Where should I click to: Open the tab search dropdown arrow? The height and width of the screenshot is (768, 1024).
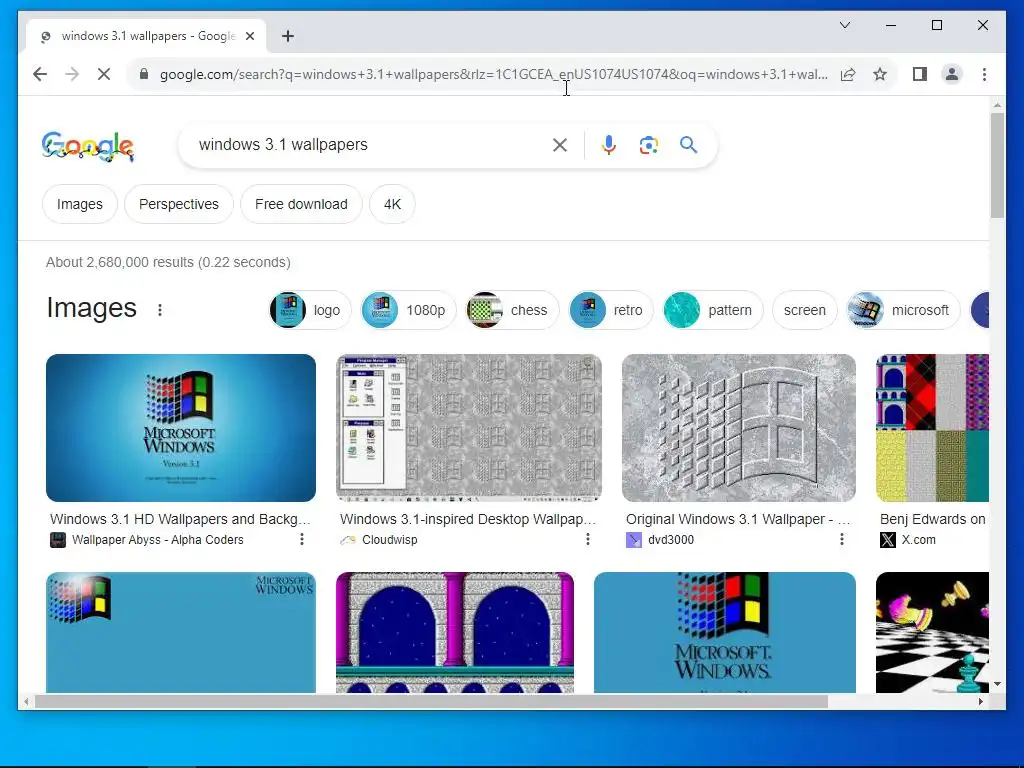click(x=844, y=25)
